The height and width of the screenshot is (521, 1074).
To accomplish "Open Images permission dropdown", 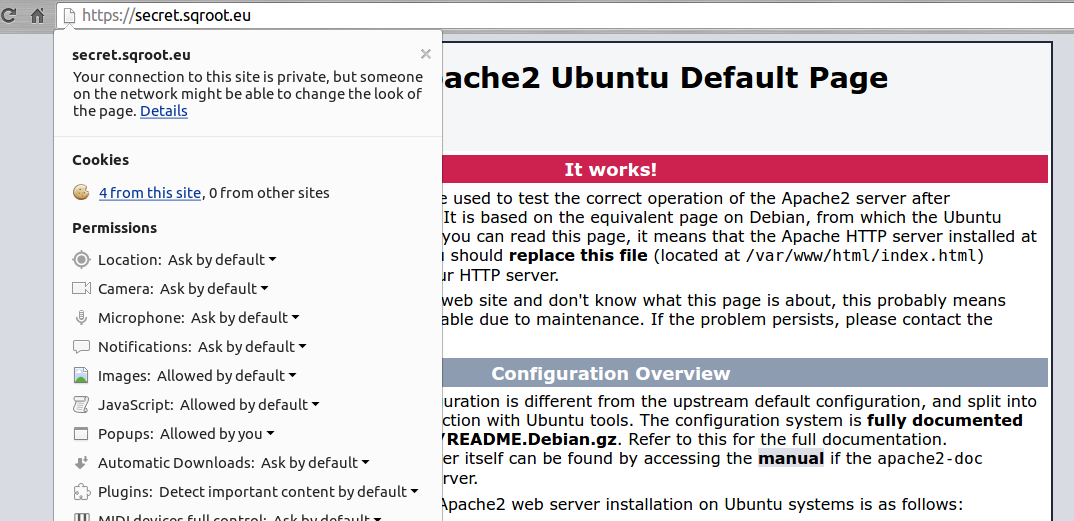I will [227, 376].
